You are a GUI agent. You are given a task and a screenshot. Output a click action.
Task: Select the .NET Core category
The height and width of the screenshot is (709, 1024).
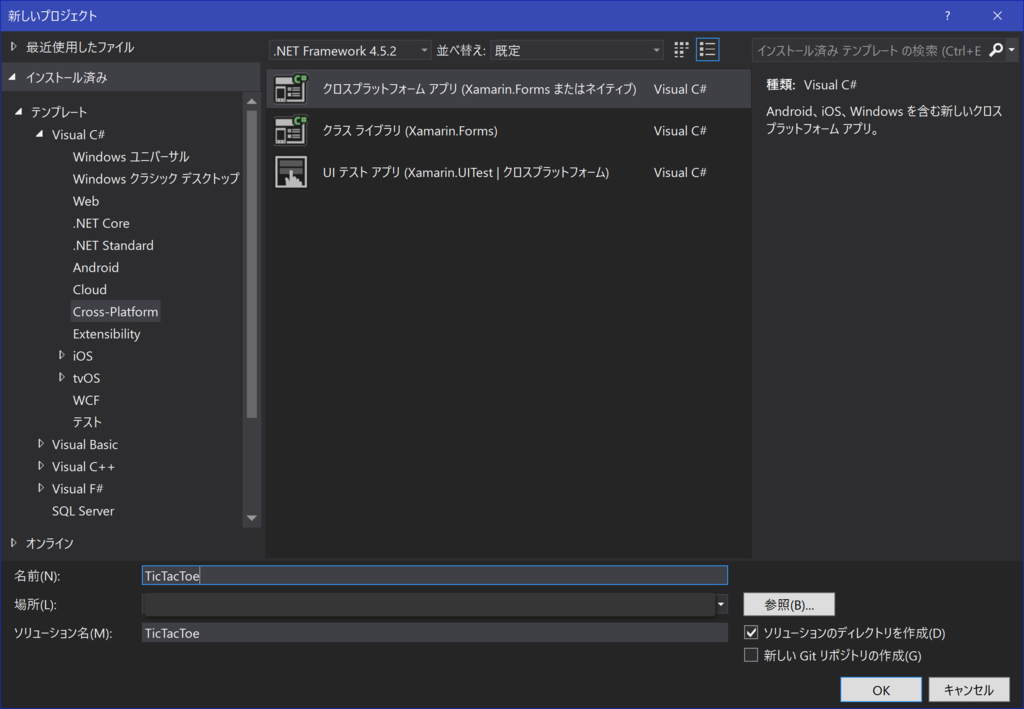(x=101, y=223)
